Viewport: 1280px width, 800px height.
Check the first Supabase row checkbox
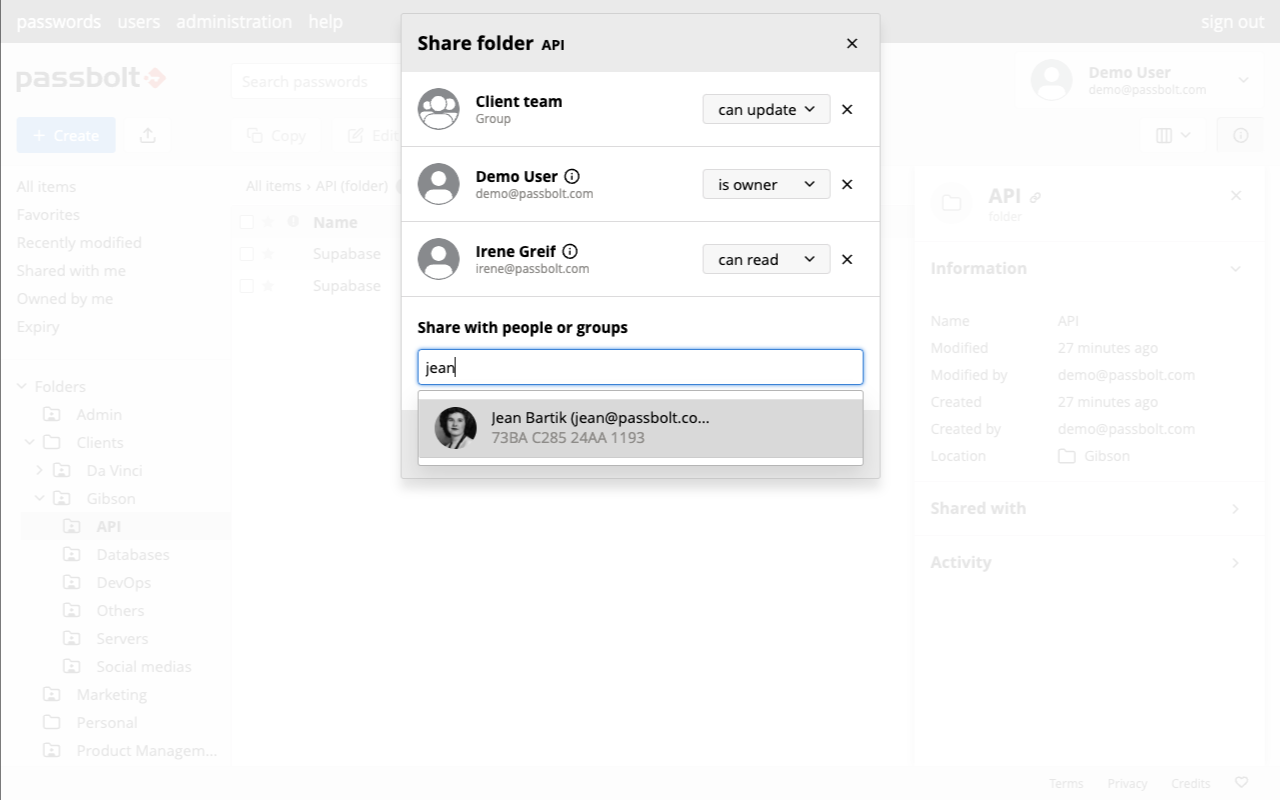point(246,254)
